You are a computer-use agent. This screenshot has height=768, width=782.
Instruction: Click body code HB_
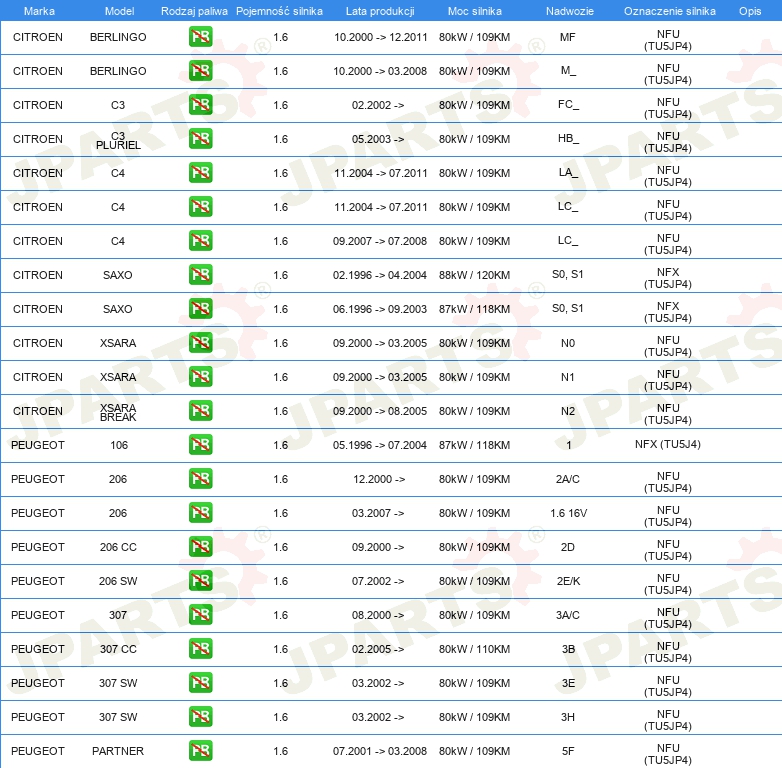[568, 139]
